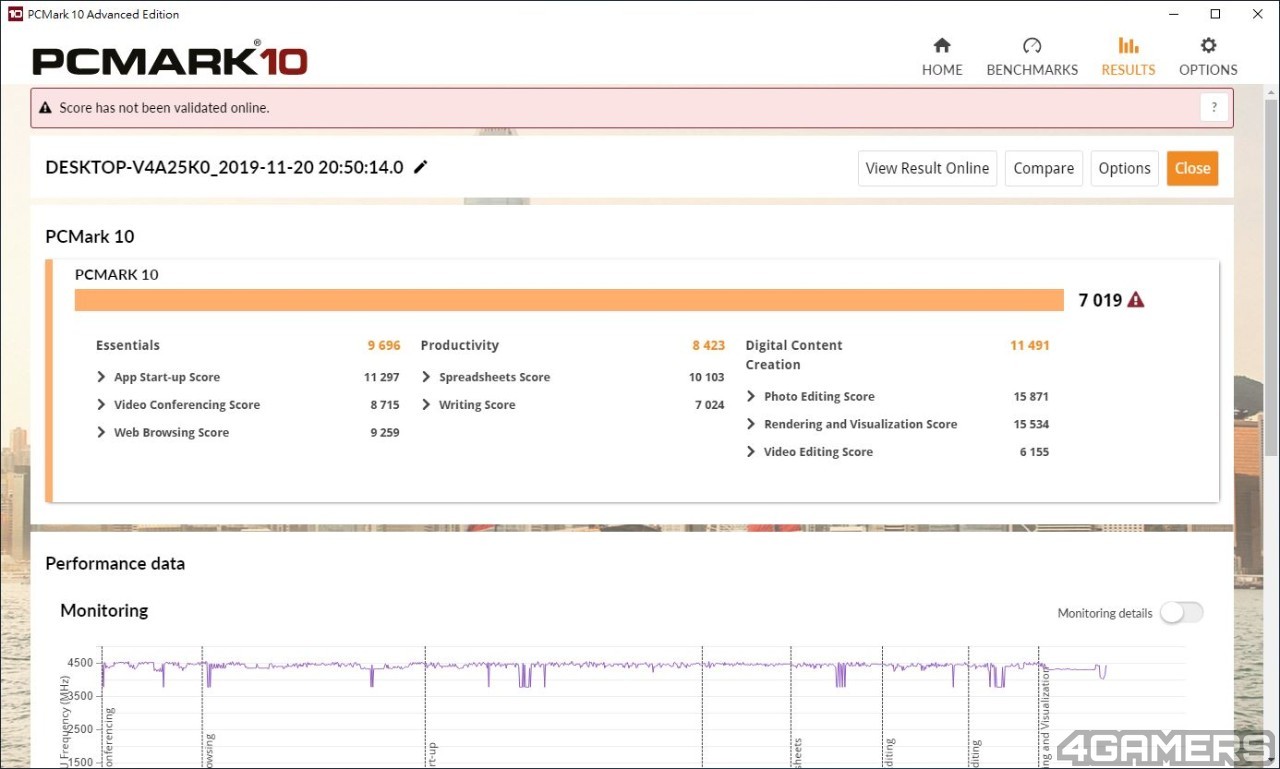This screenshot has height=769, width=1280.
Task: Select the HOME tab label
Action: pyautogui.click(x=942, y=70)
